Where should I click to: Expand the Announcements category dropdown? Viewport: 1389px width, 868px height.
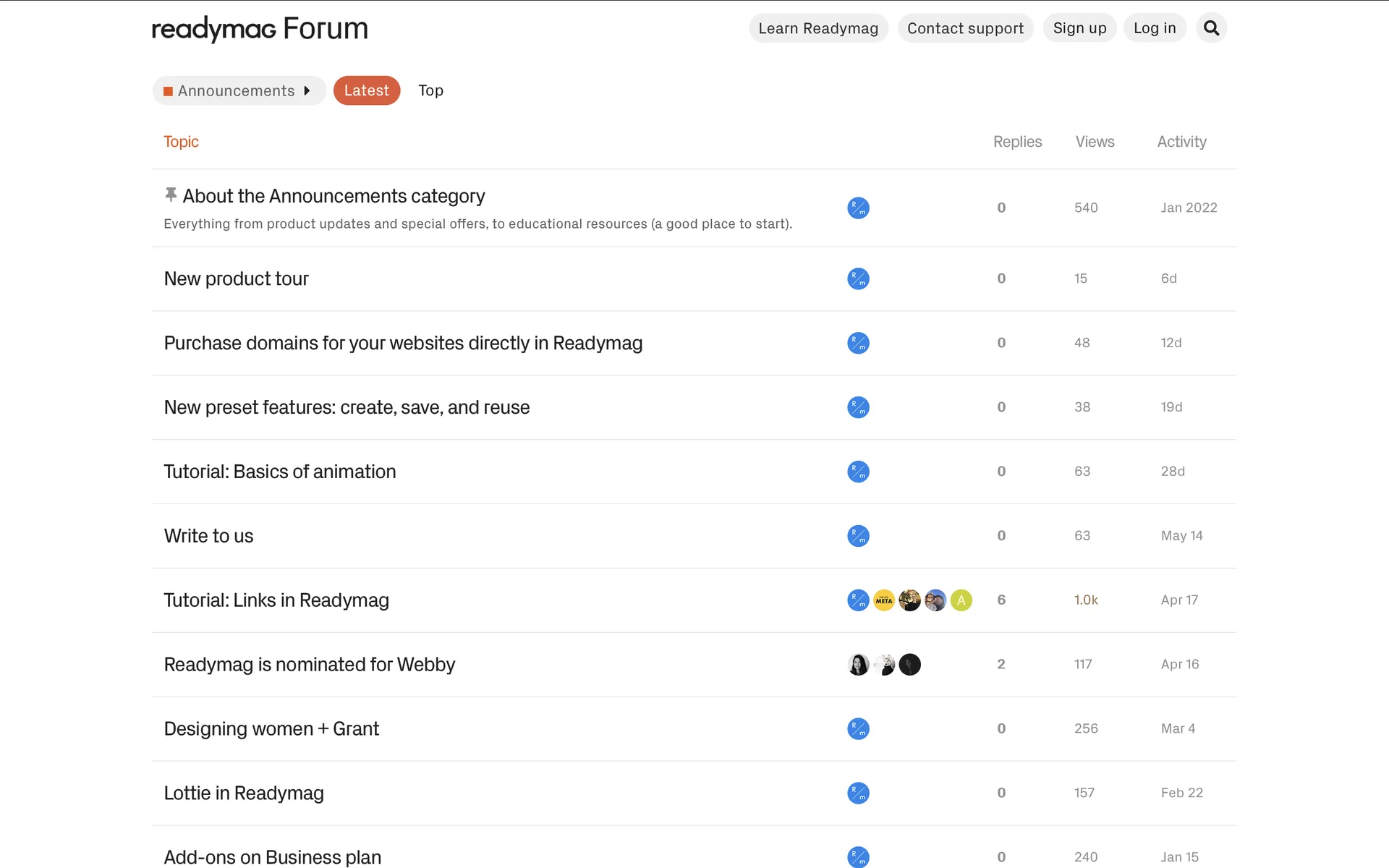click(x=239, y=90)
